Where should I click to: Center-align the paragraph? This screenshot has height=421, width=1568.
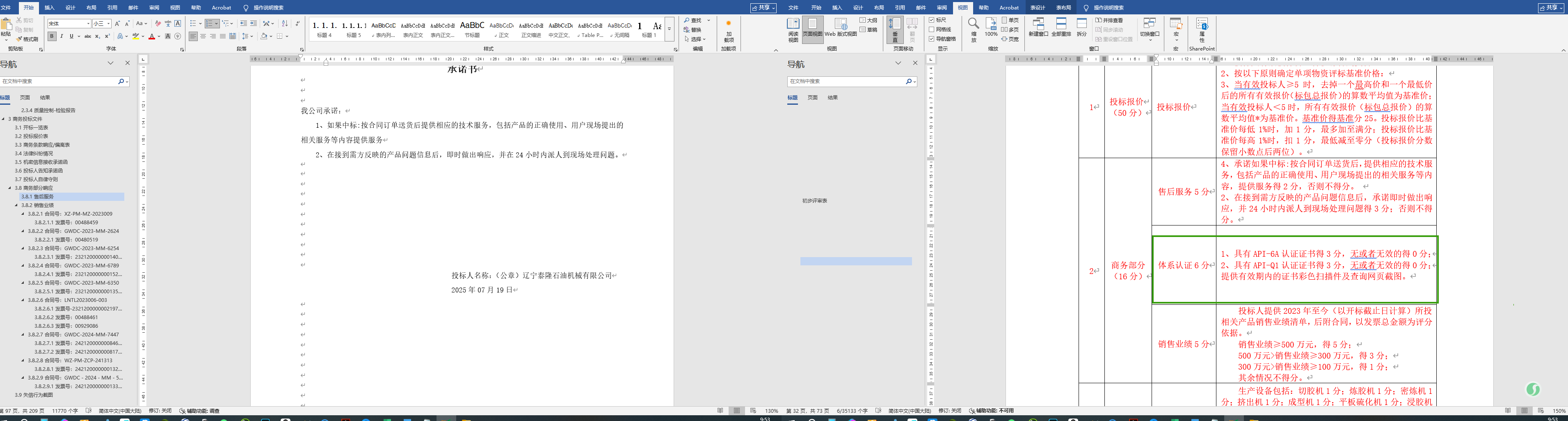point(203,37)
